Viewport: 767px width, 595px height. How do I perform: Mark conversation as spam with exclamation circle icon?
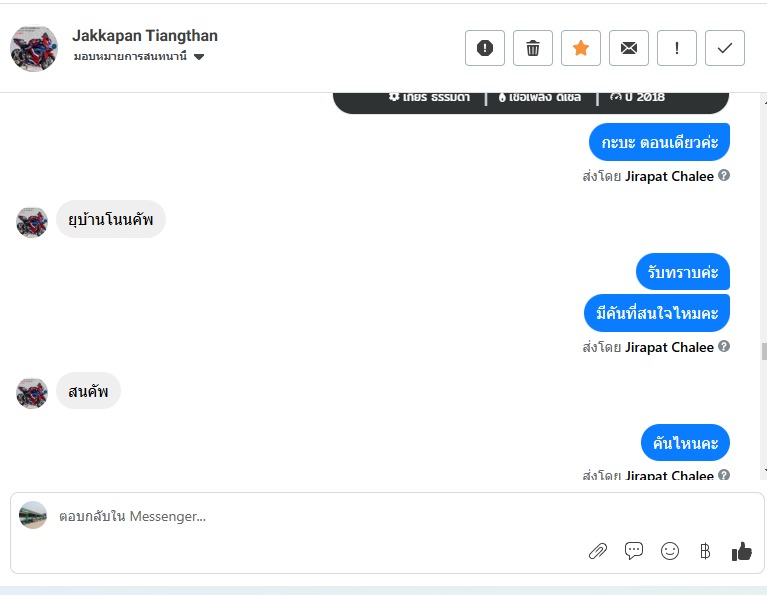click(485, 48)
